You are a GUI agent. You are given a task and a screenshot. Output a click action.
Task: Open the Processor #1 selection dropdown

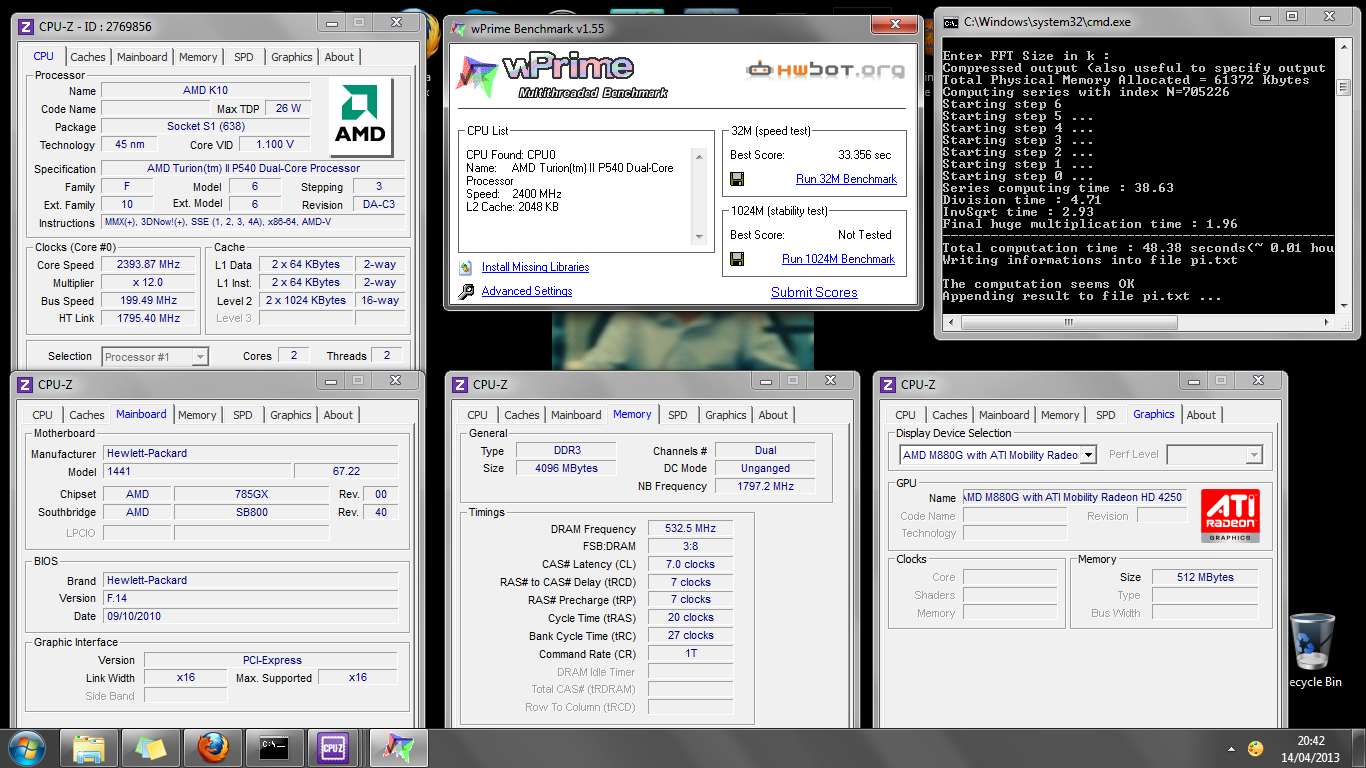point(154,356)
